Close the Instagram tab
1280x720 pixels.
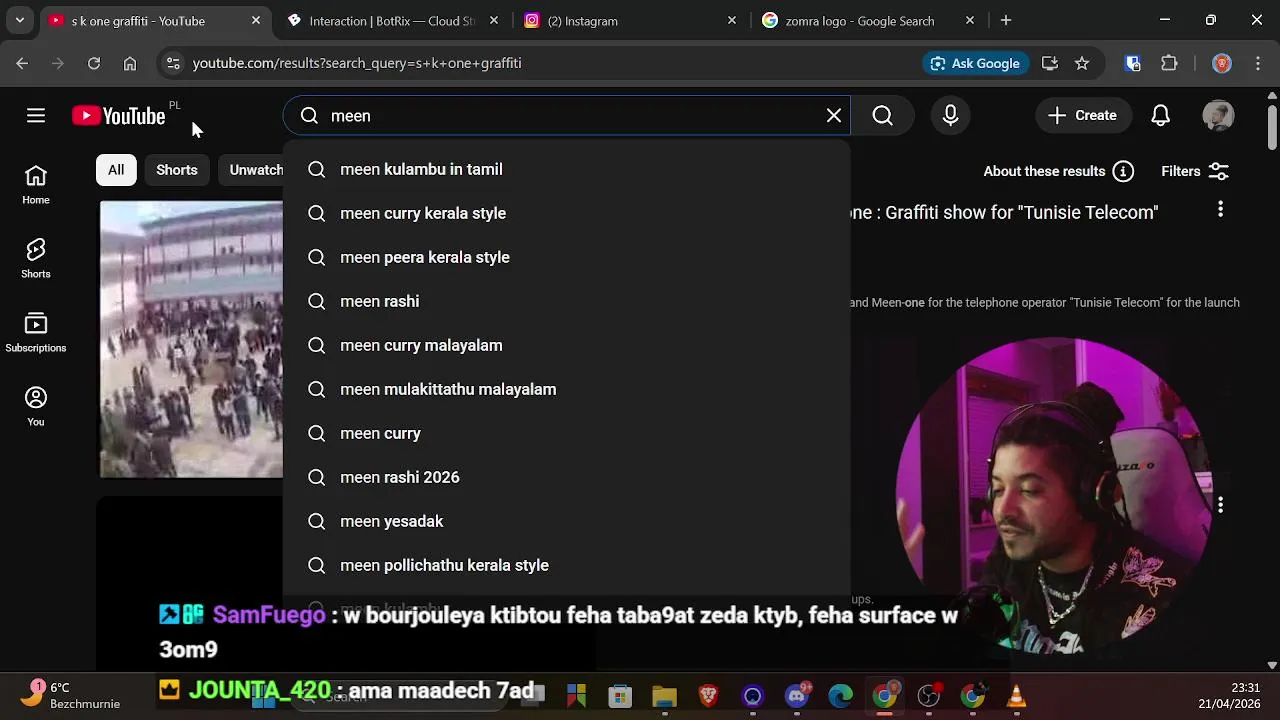coord(732,20)
